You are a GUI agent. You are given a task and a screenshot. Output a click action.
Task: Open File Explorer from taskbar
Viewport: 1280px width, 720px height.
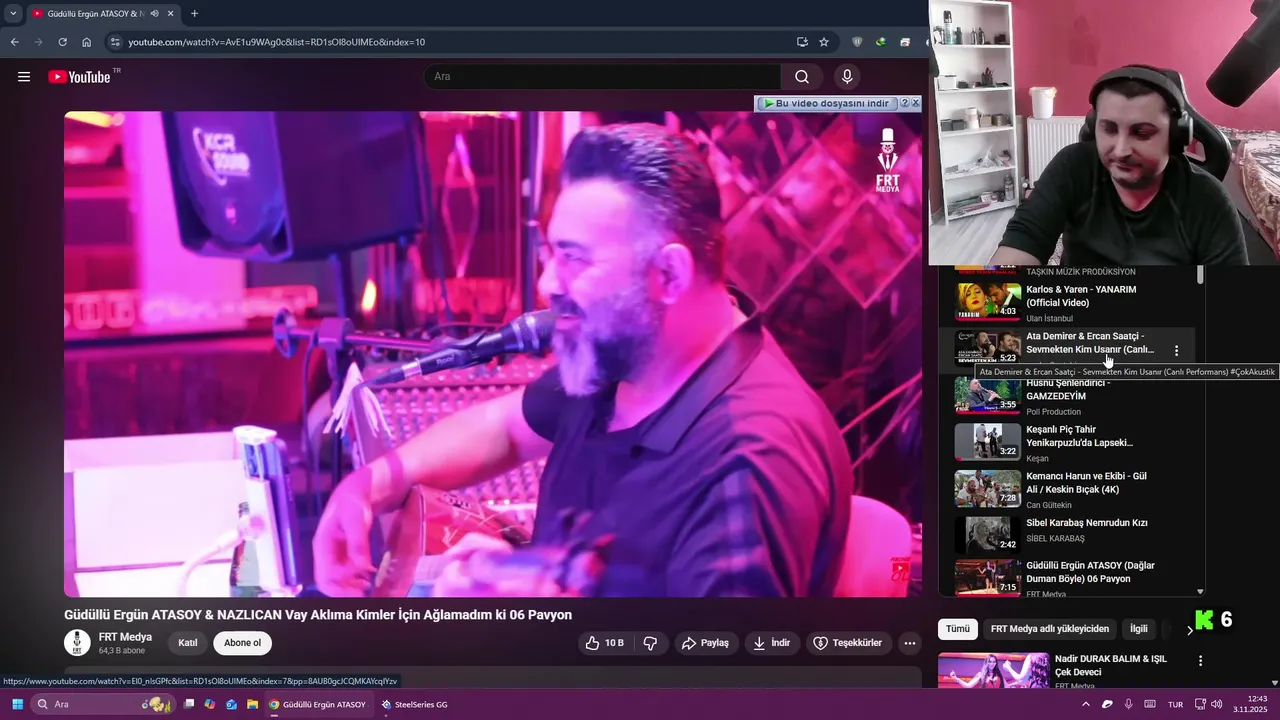253,704
